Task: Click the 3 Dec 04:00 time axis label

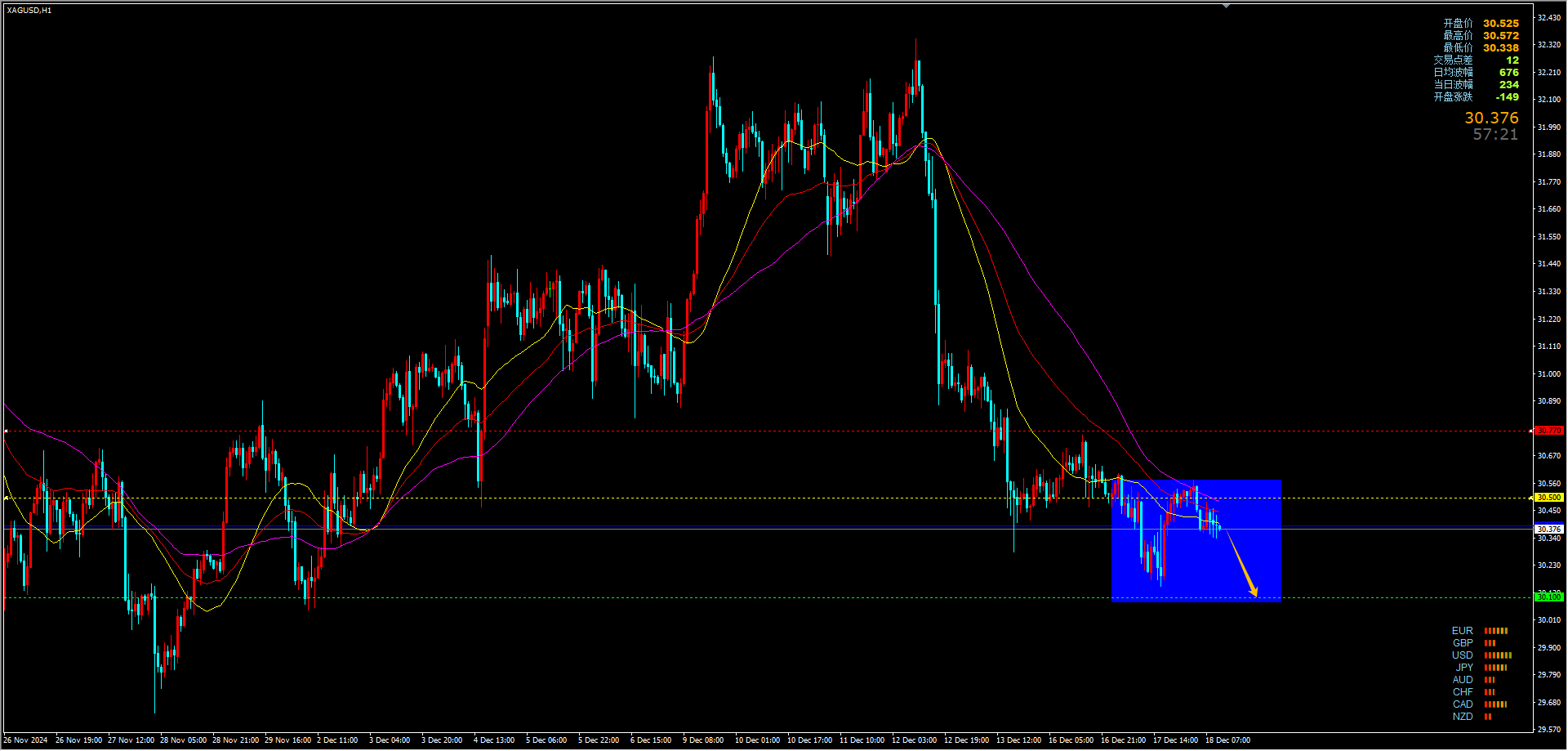Action: point(390,740)
